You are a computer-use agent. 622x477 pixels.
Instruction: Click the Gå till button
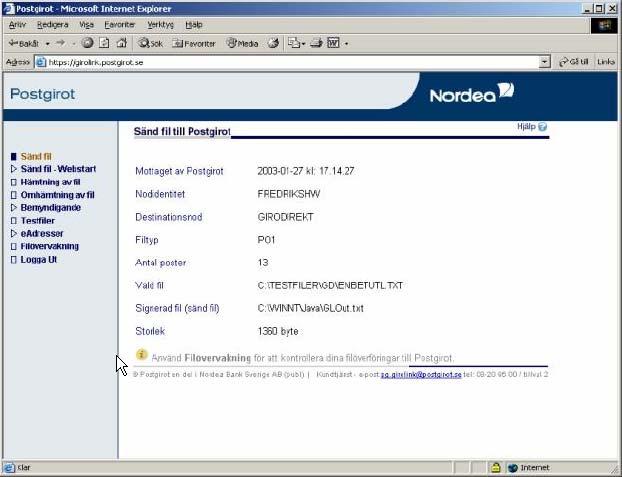pyautogui.click(x=573, y=62)
